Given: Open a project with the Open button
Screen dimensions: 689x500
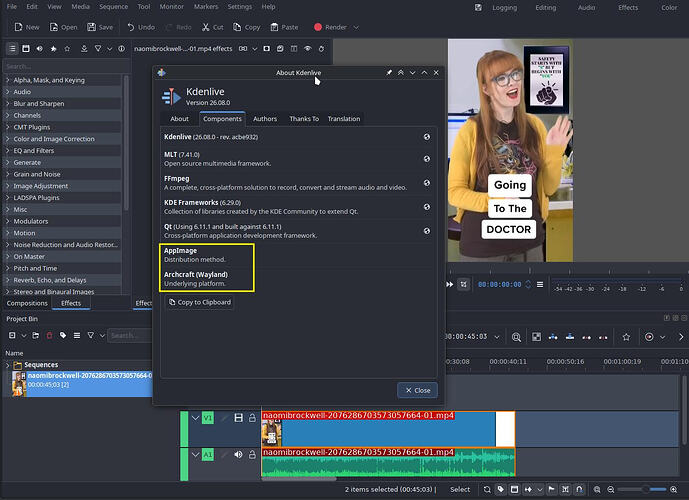Looking at the screenshot, I should [x=63, y=27].
